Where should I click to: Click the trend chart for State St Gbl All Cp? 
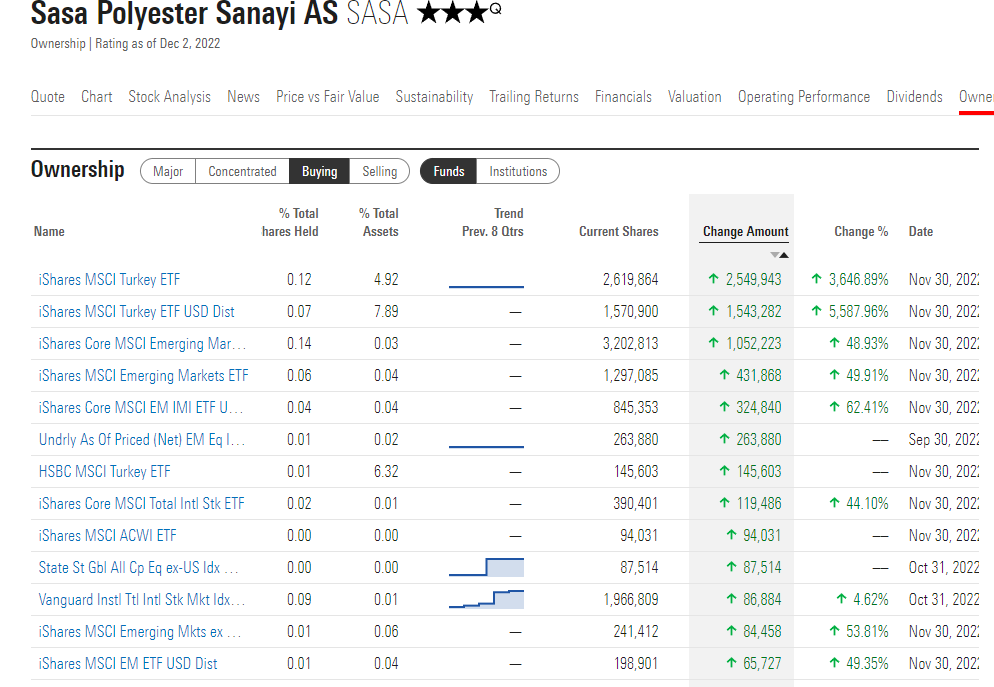(x=486, y=567)
